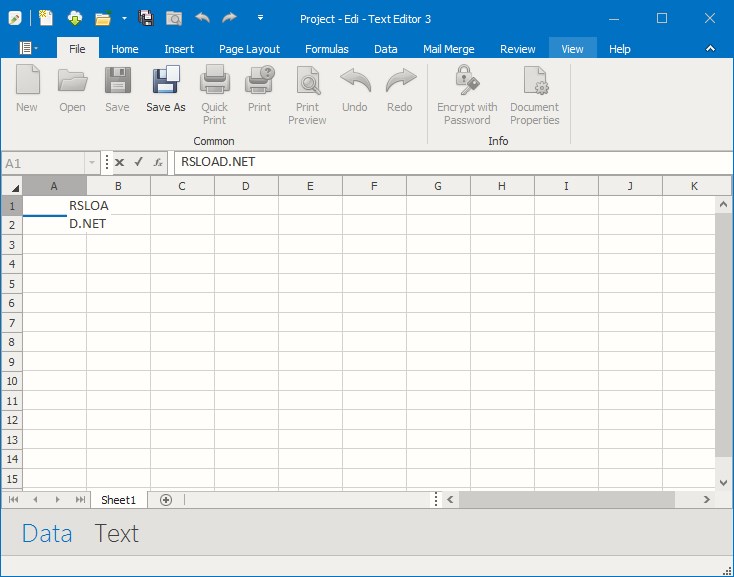Collapse the ribbon with the chevron arrow
Screen dimensions: 734x577
pyautogui.click(x=710, y=48)
